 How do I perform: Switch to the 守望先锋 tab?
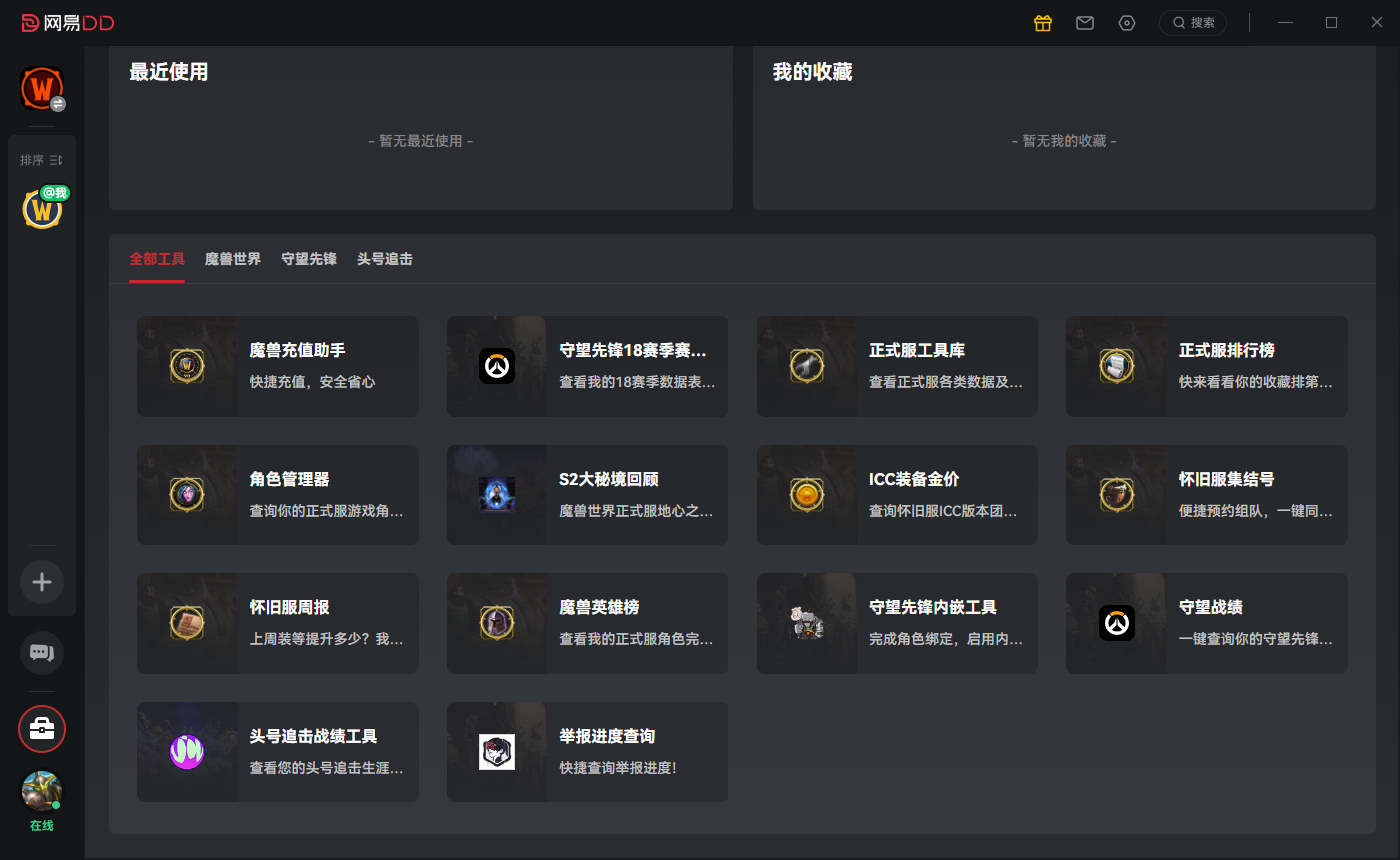click(x=309, y=259)
